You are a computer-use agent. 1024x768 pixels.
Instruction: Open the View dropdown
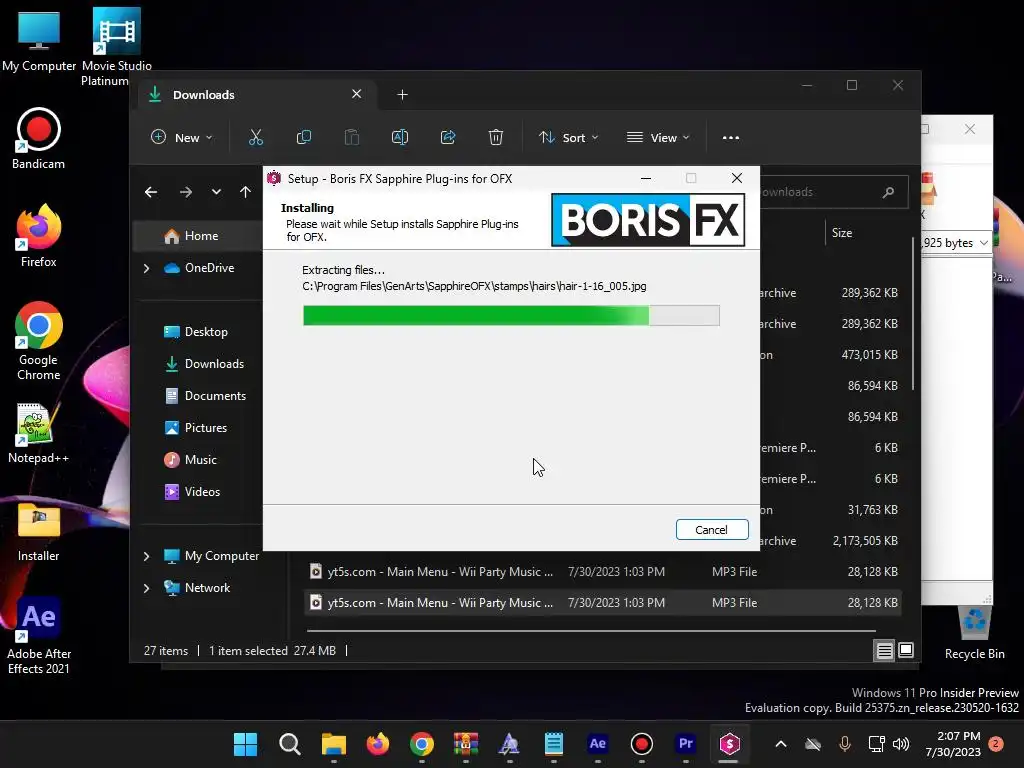pyautogui.click(x=658, y=138)
